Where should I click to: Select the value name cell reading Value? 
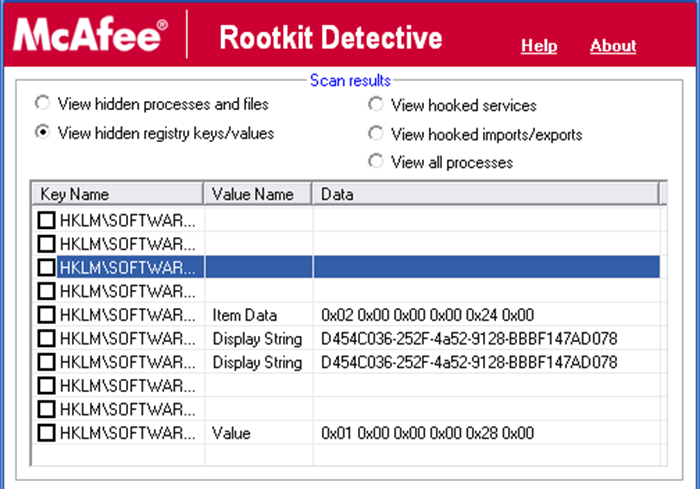[231, 433]
